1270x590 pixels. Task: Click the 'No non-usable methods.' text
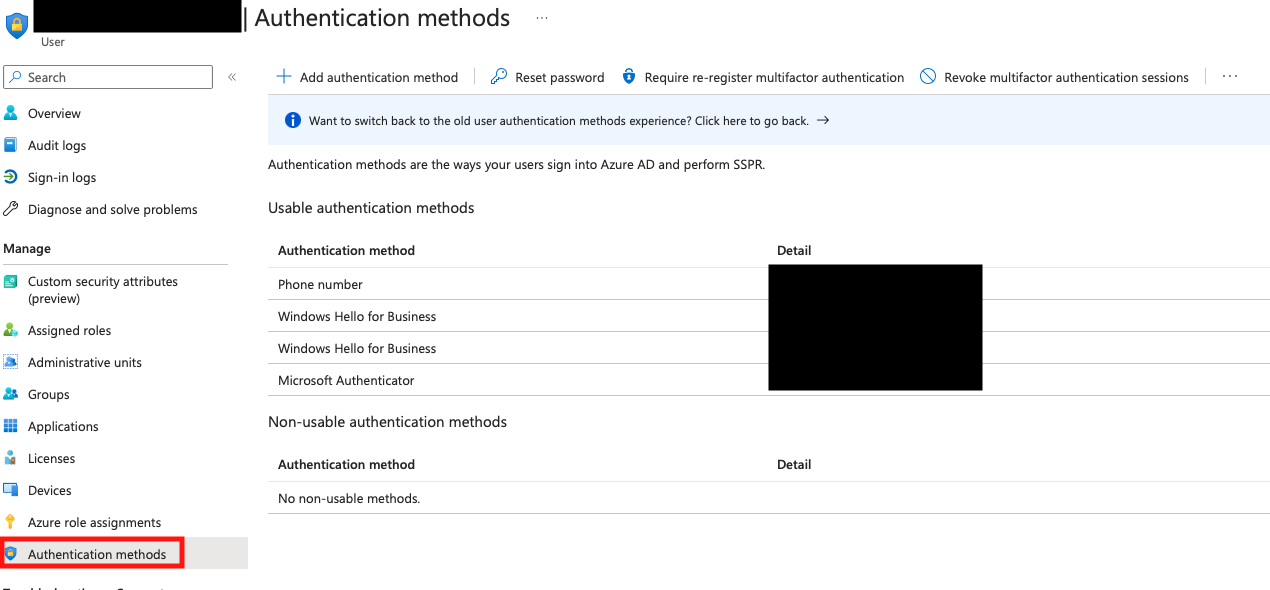click(x=349, y=499)
